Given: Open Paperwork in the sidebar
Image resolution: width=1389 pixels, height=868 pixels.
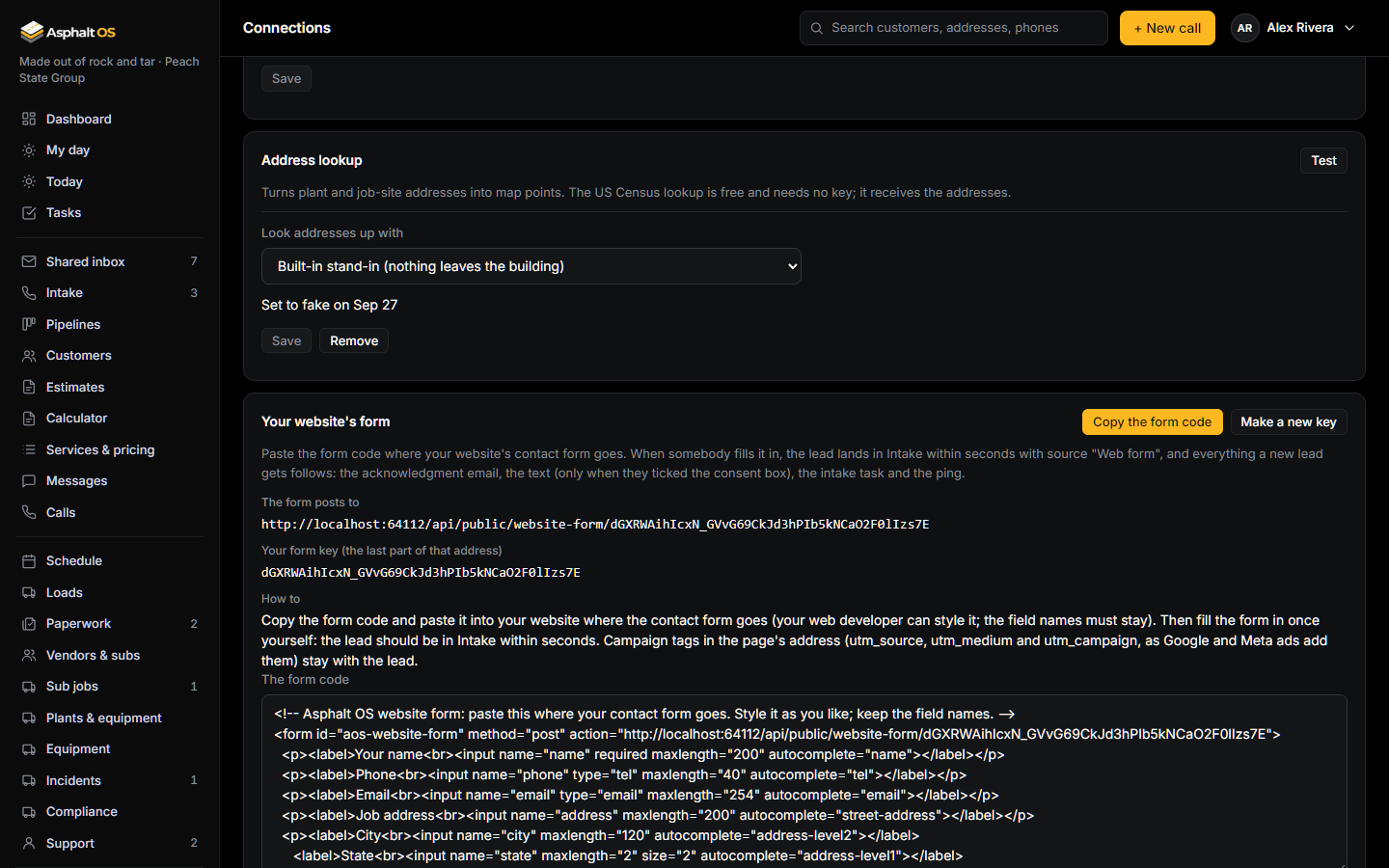Looking at the screenshot, I should pyautogui.click(x=110, y=624).
